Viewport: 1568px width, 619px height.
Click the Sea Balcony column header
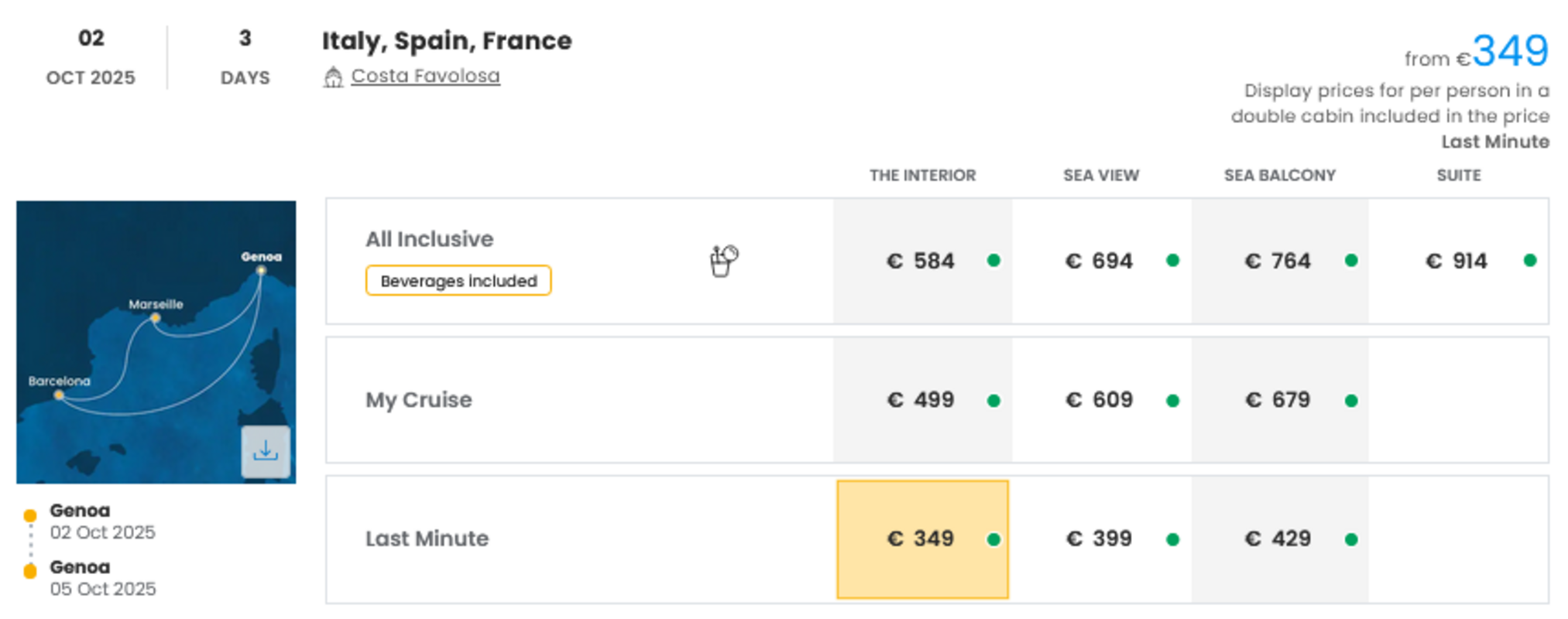pyautogui.click(x=1279, y=176)
